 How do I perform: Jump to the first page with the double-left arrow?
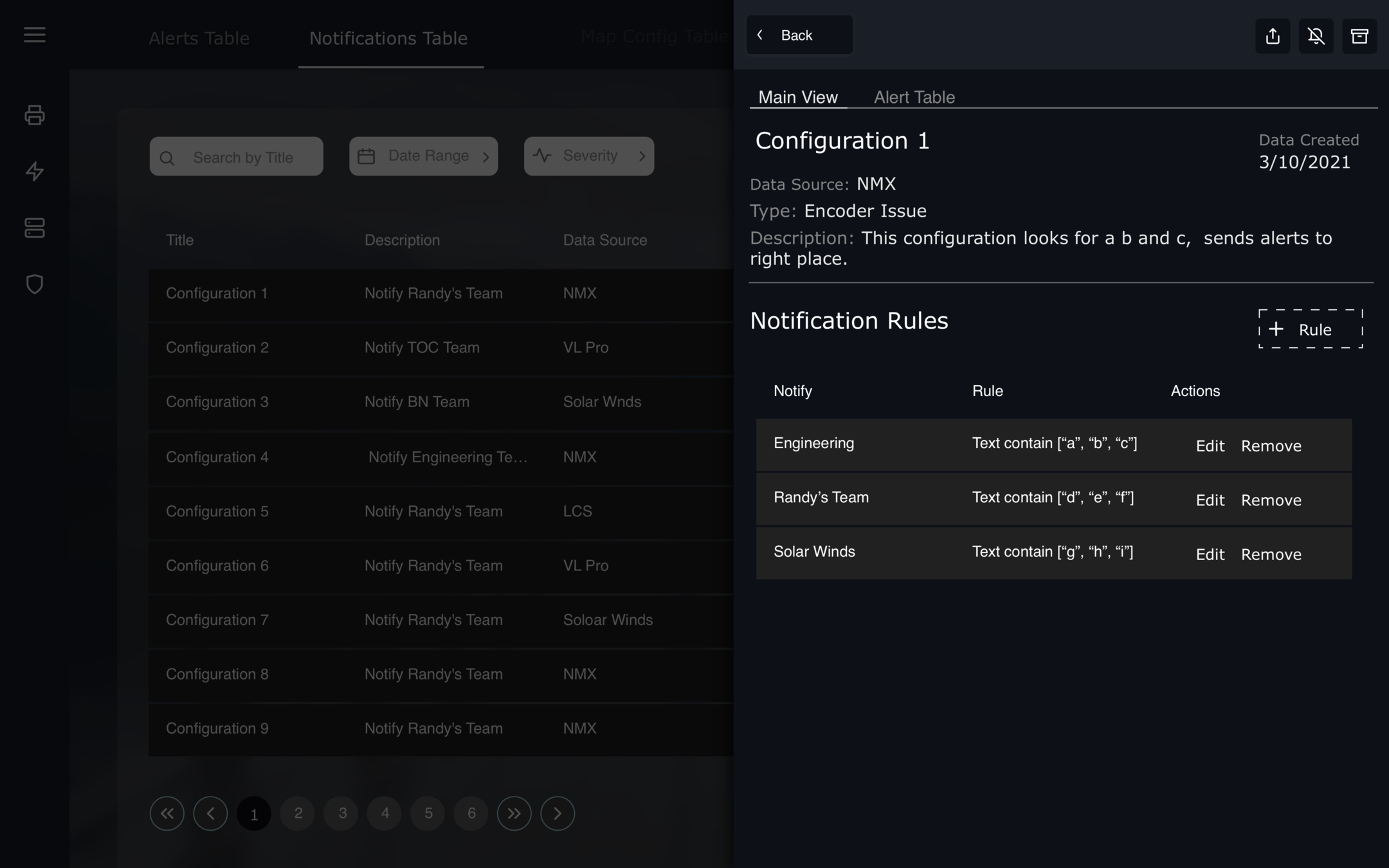[x=167, y=813]
